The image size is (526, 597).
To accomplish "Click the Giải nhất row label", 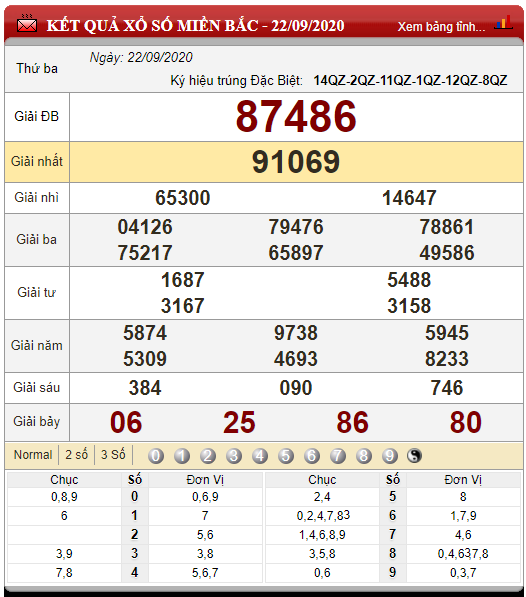I will pyautogui.click(x=37, y=161).
